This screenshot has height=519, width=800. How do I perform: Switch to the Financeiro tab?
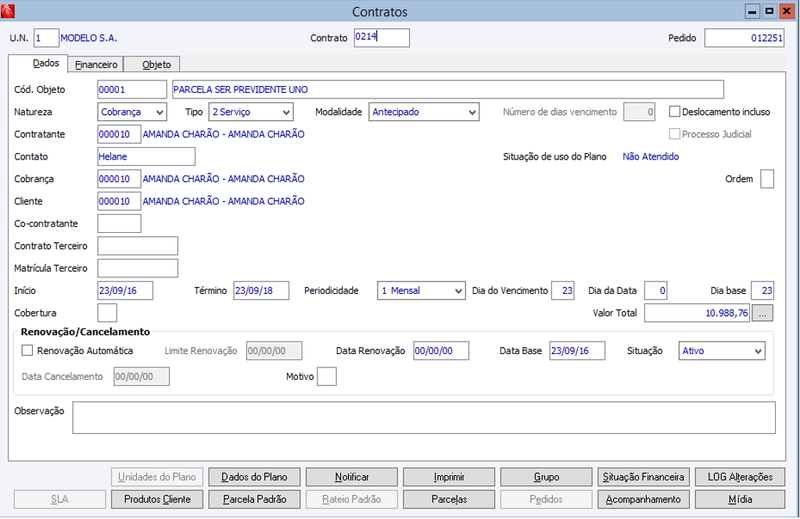96,64
